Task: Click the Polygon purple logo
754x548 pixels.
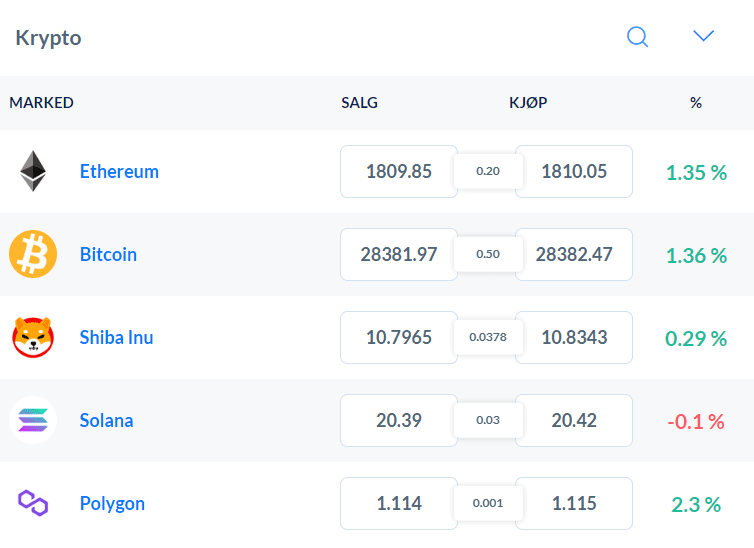Action: (x=33, y=503)
